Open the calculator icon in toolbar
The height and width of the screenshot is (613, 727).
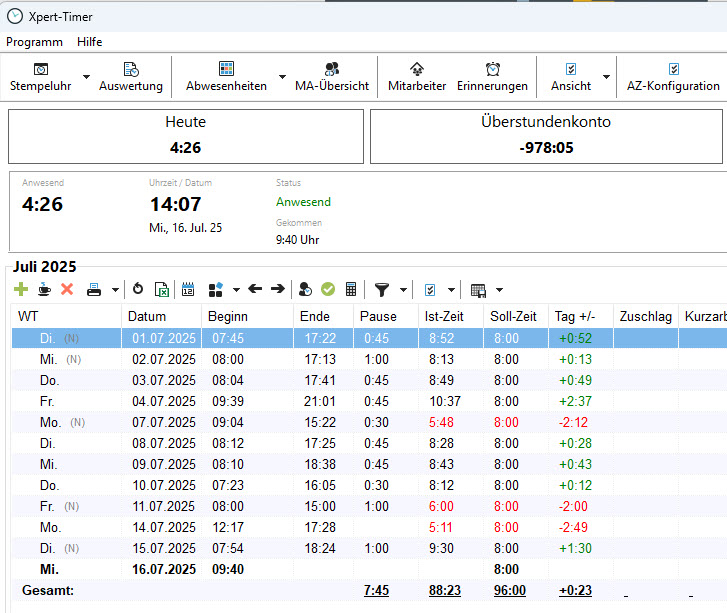point(351,289)
